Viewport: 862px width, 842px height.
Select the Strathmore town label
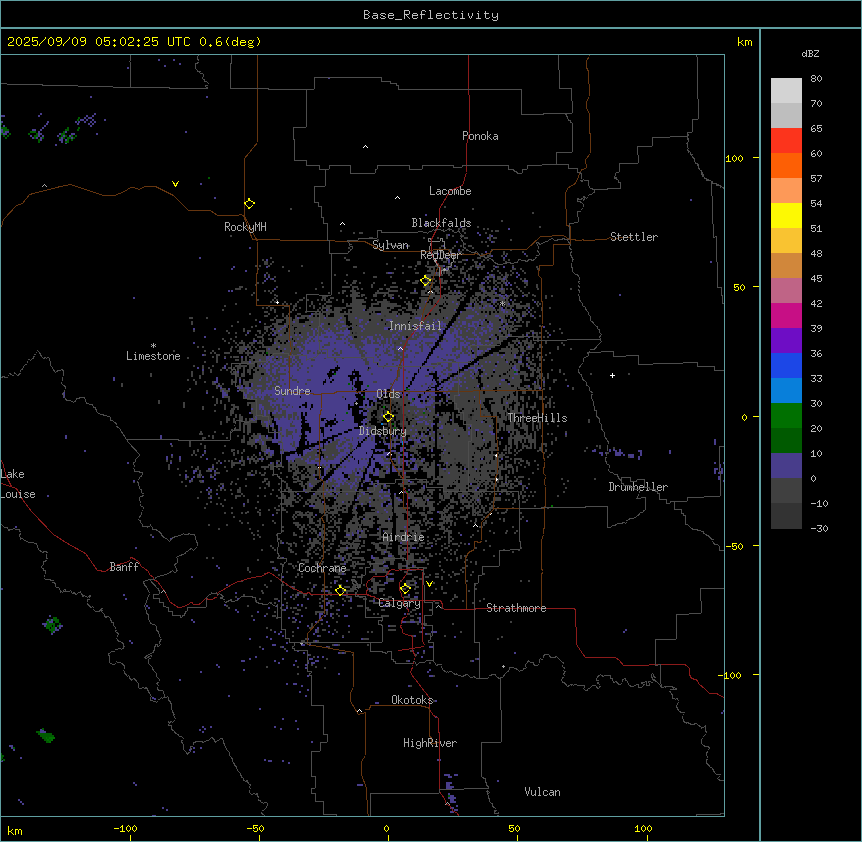point(516,608)
